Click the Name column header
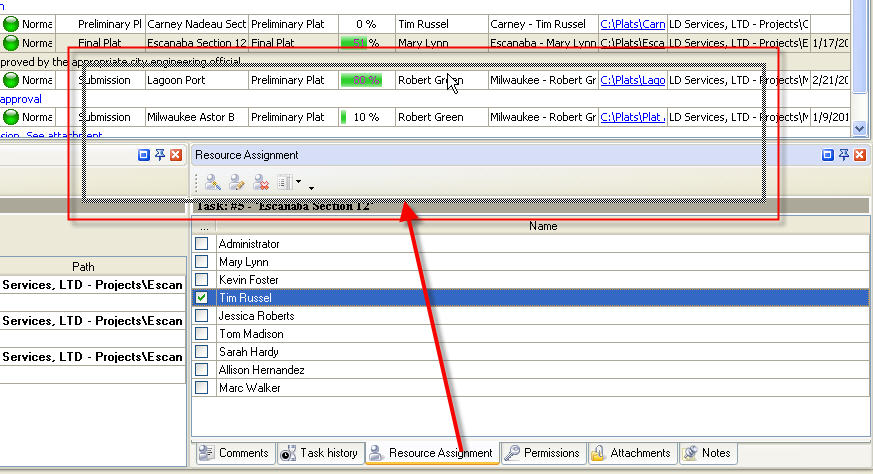 click(543, 226)
